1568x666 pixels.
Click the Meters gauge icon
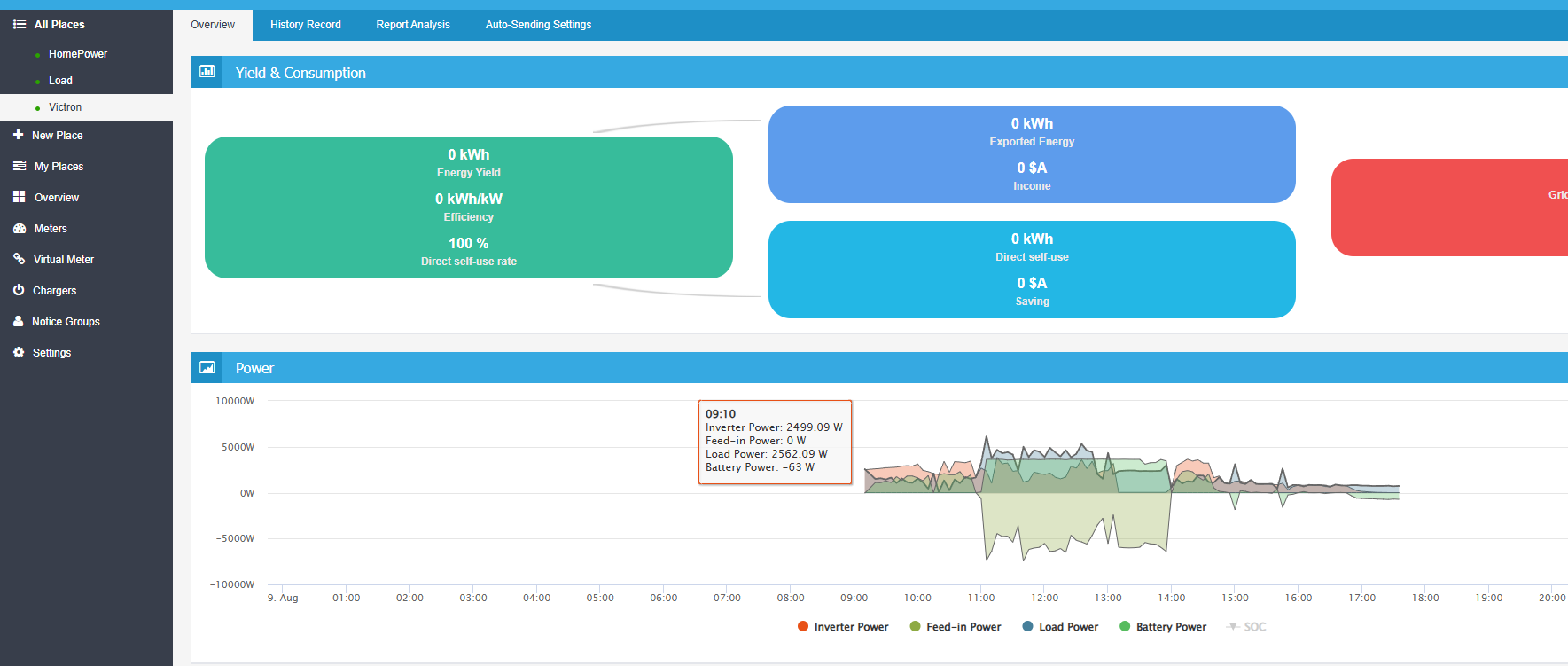(19, 228)
